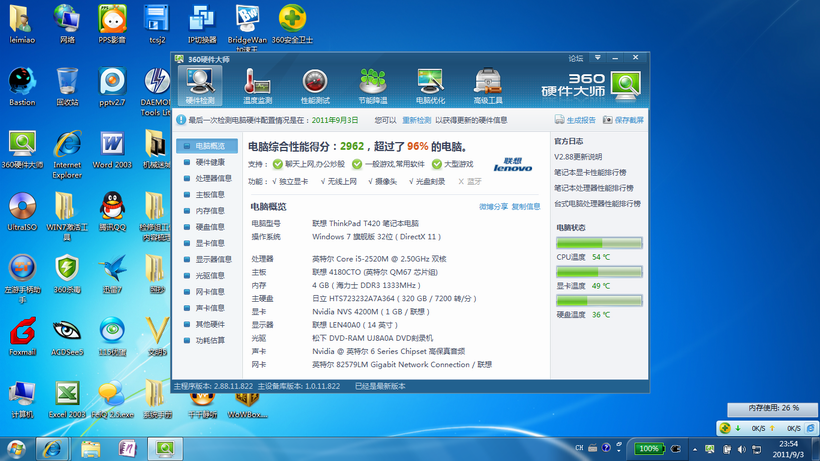Show hidden tray icons arrow
This screenshot has width=820, height=461.
click(x=694, y=449)
